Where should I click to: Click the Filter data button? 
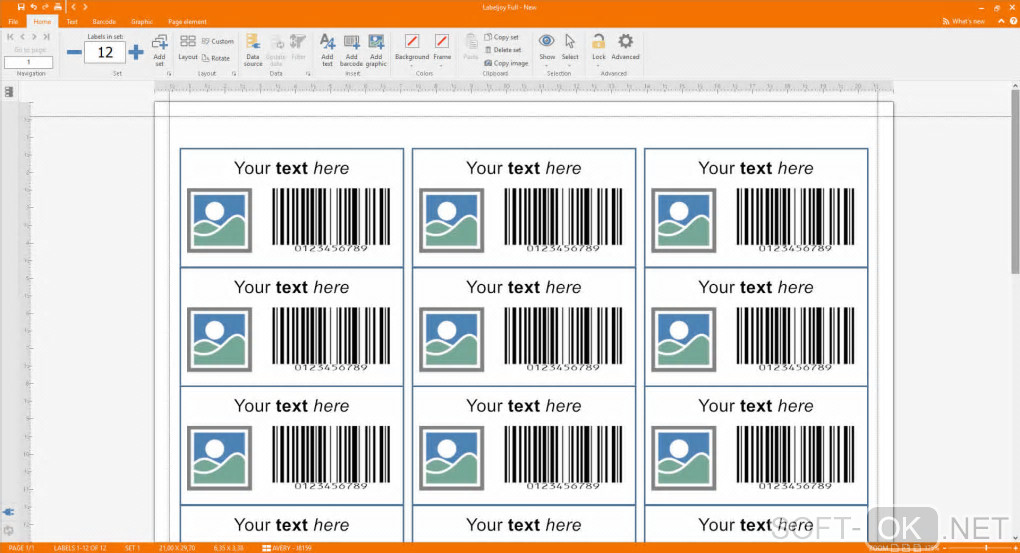coord(299,48)
